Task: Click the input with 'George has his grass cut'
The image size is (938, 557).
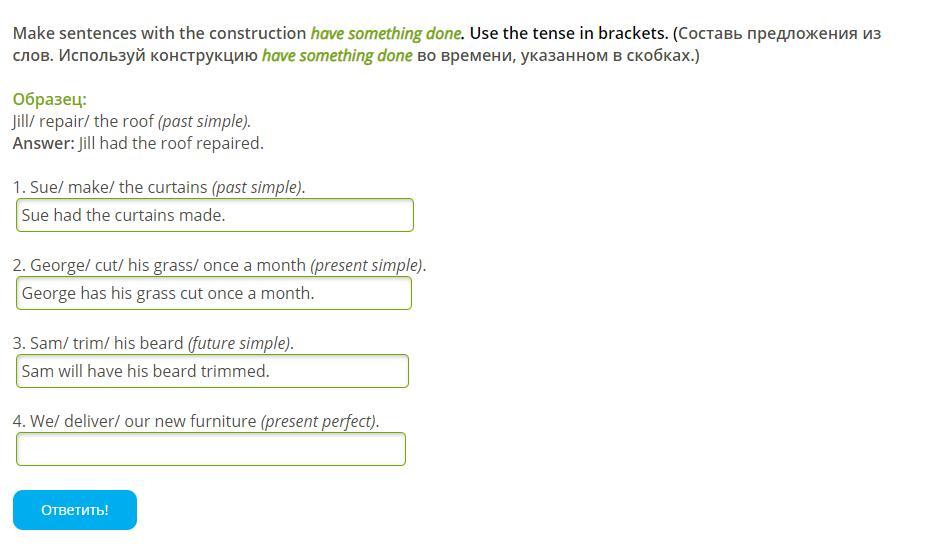Action: (214, 293)
